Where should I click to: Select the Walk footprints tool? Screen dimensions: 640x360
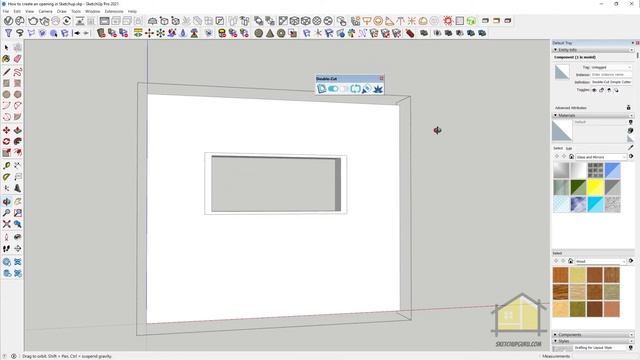(7, 248)
